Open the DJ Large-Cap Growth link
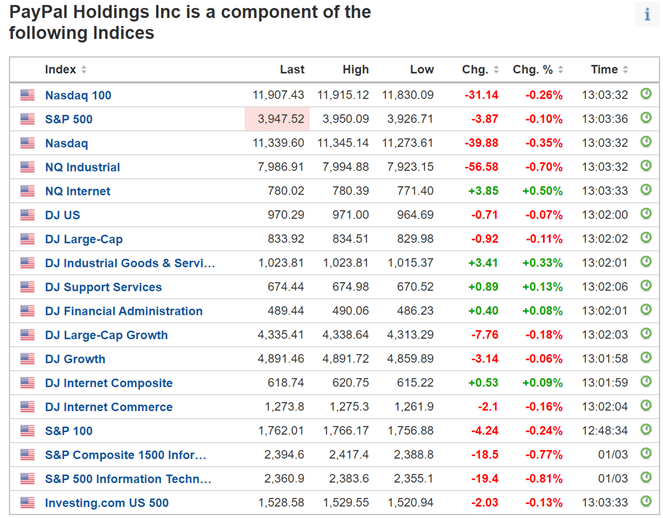 pyautogui.click(x=106, y=335)
